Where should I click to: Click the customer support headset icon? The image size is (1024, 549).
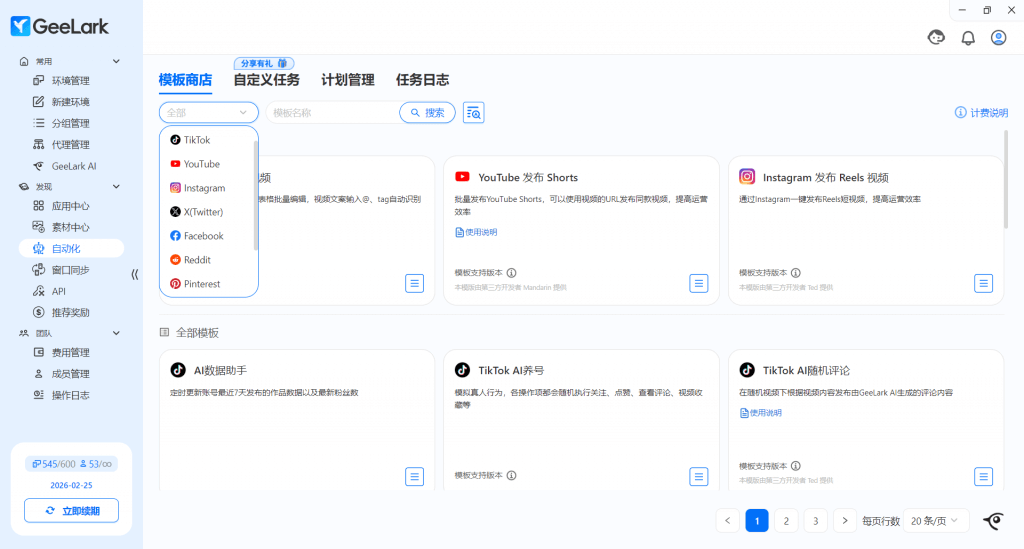[937, 38]
